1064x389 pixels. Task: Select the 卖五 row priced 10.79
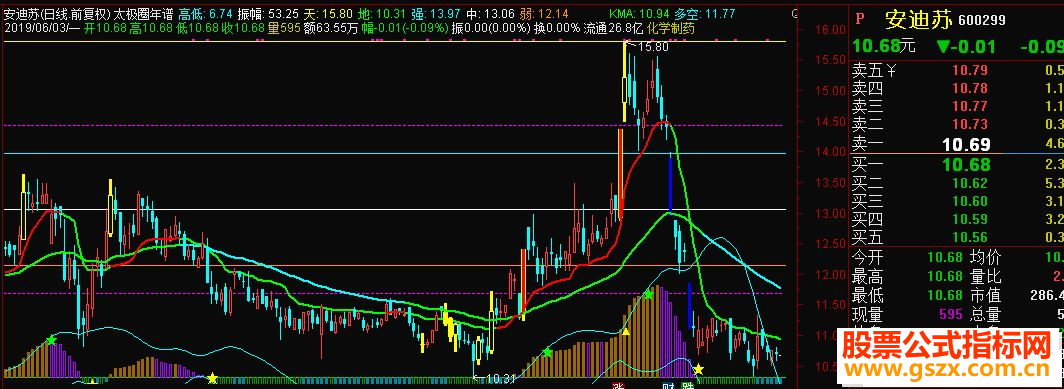coord(957,70)
